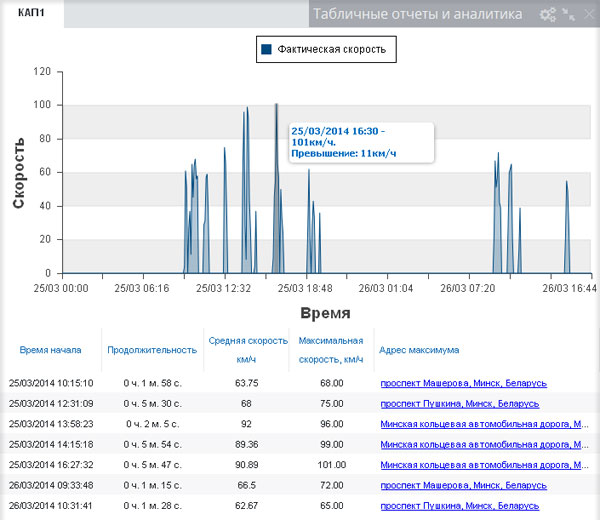Open проспект Пушкина link in last row
Screen dimensions: 600x520
coord(459,506)
